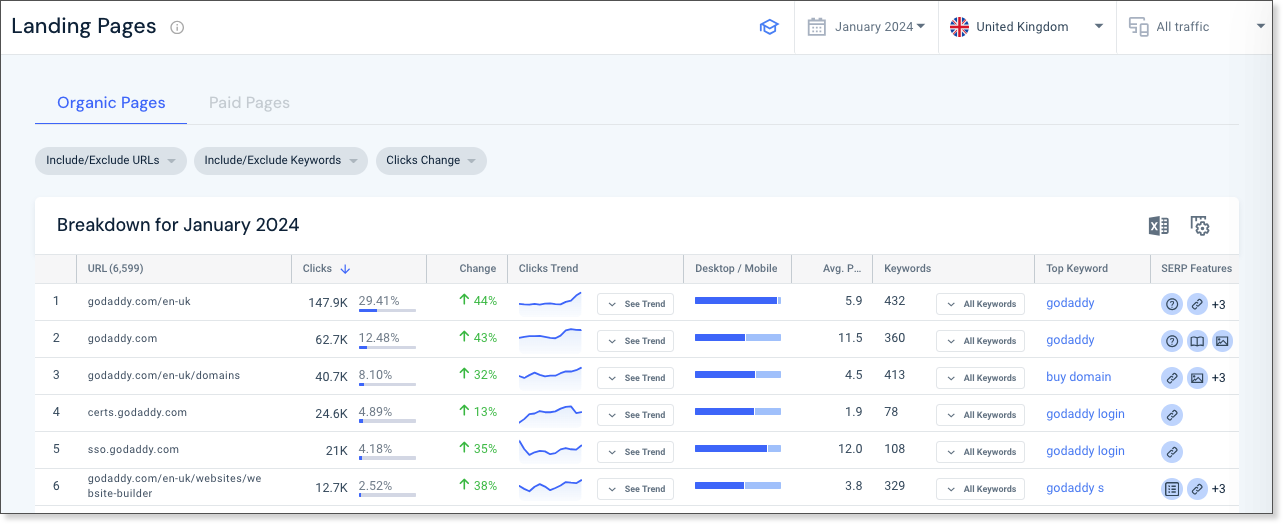Click the +3 SERP features in website-builder row
Screen dimensions: 1283x524
pos(1218,490)
